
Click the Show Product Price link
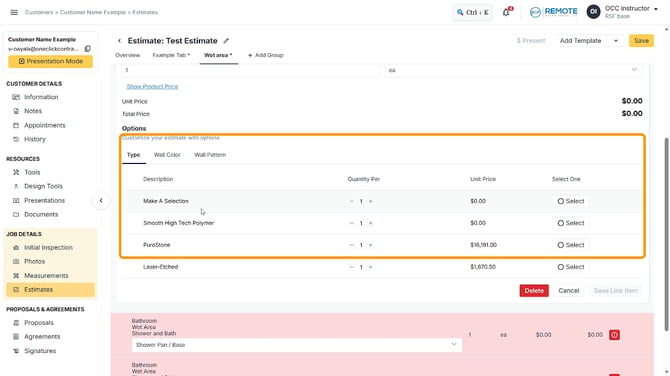[x=152, y=86]
